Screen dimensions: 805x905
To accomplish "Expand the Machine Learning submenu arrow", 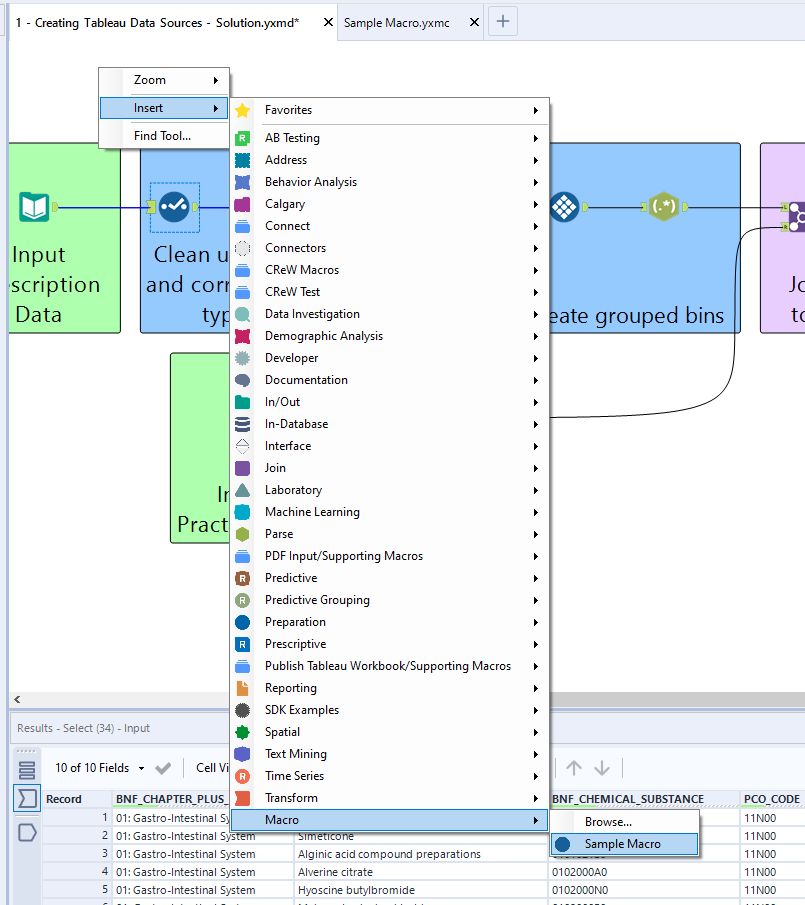I will tap(536, 513).
